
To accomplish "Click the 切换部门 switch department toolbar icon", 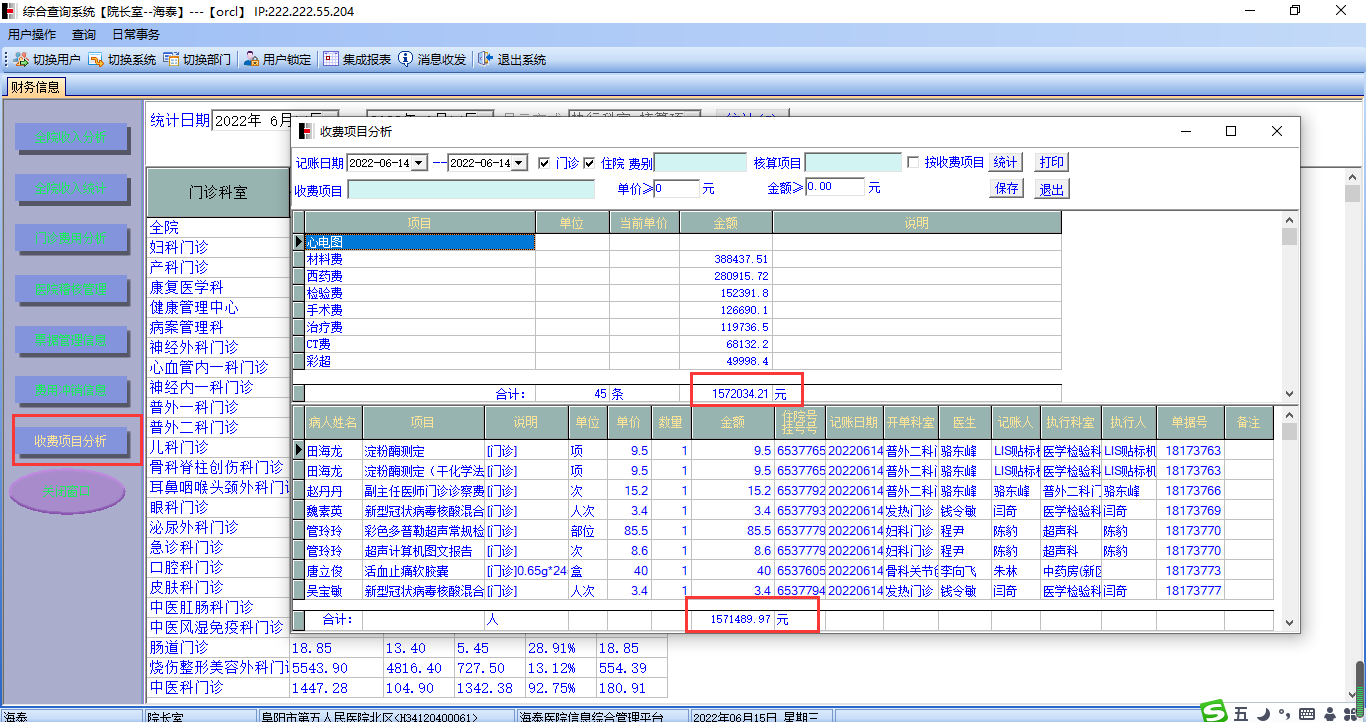I will 171,60.
